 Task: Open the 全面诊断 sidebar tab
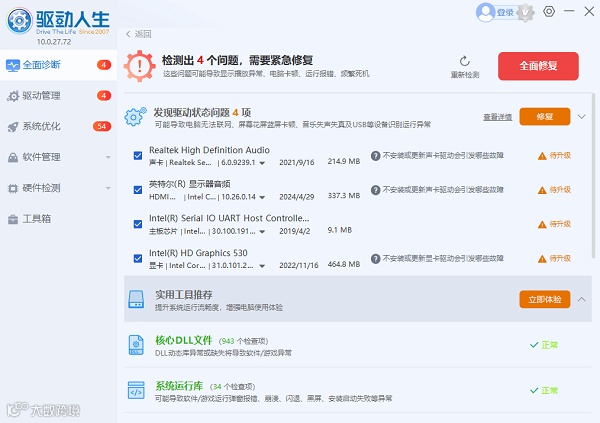[x=58, y=65]
